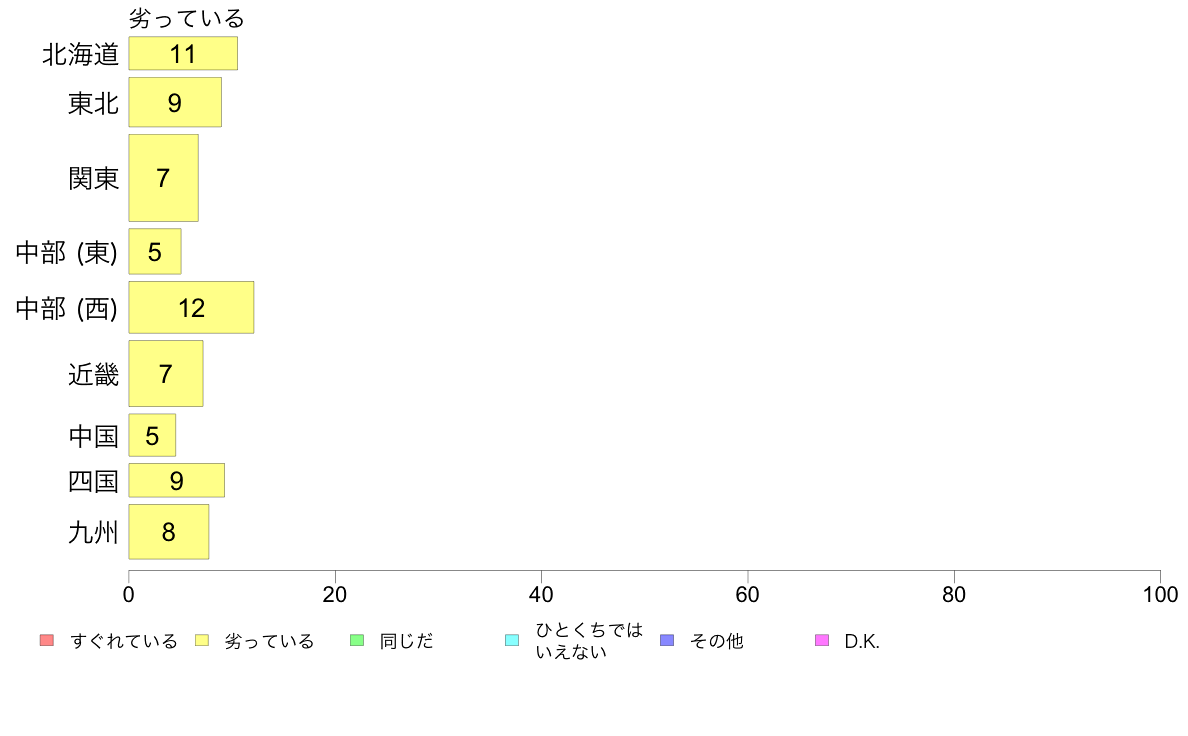Viewport: 1188px width, 736px height.
Task: Click the magenta D.K. legend swatch
Action: (x=822, y=640)
